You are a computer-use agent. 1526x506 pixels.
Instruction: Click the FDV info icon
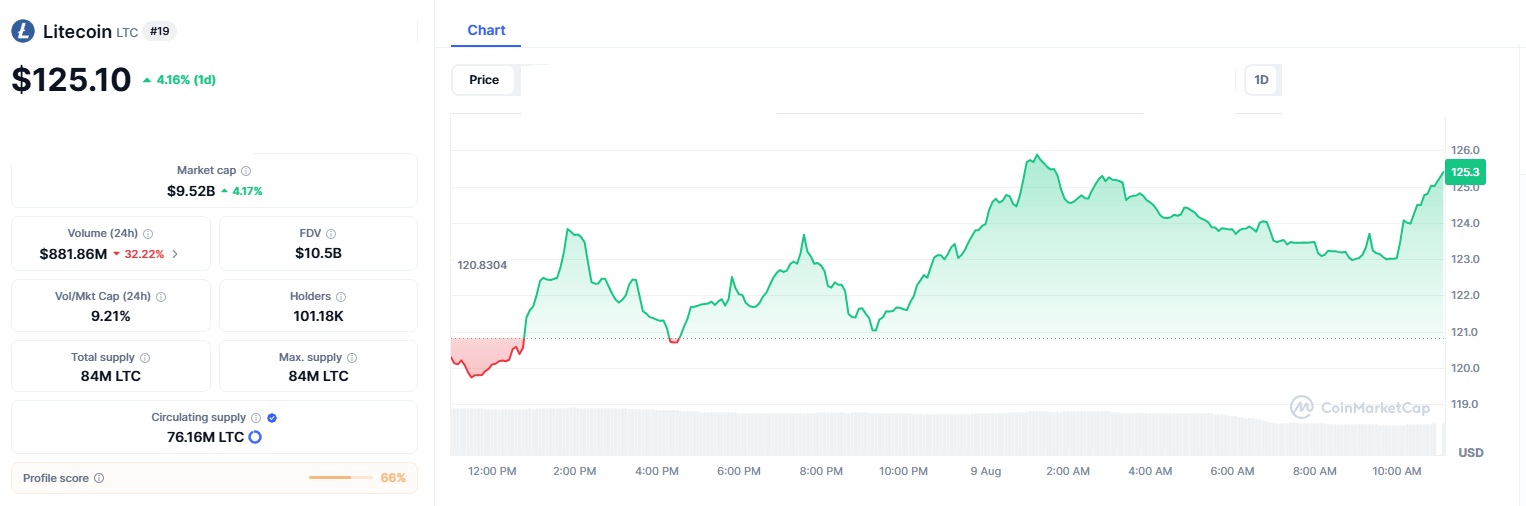(x=331, y=233)
